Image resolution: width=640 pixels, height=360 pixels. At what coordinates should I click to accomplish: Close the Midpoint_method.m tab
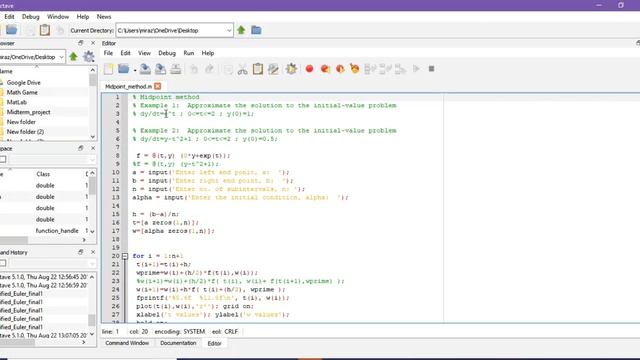(158, 86)
